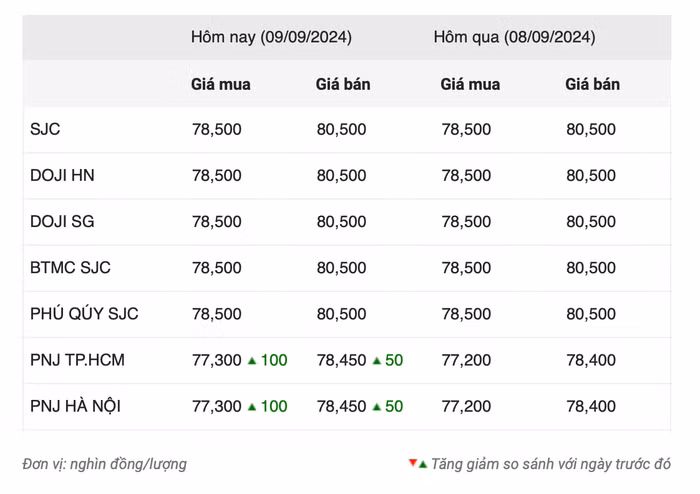Click the DOJI SG row label
Viewport: 700px width, 494px height.
pos(63,221)
